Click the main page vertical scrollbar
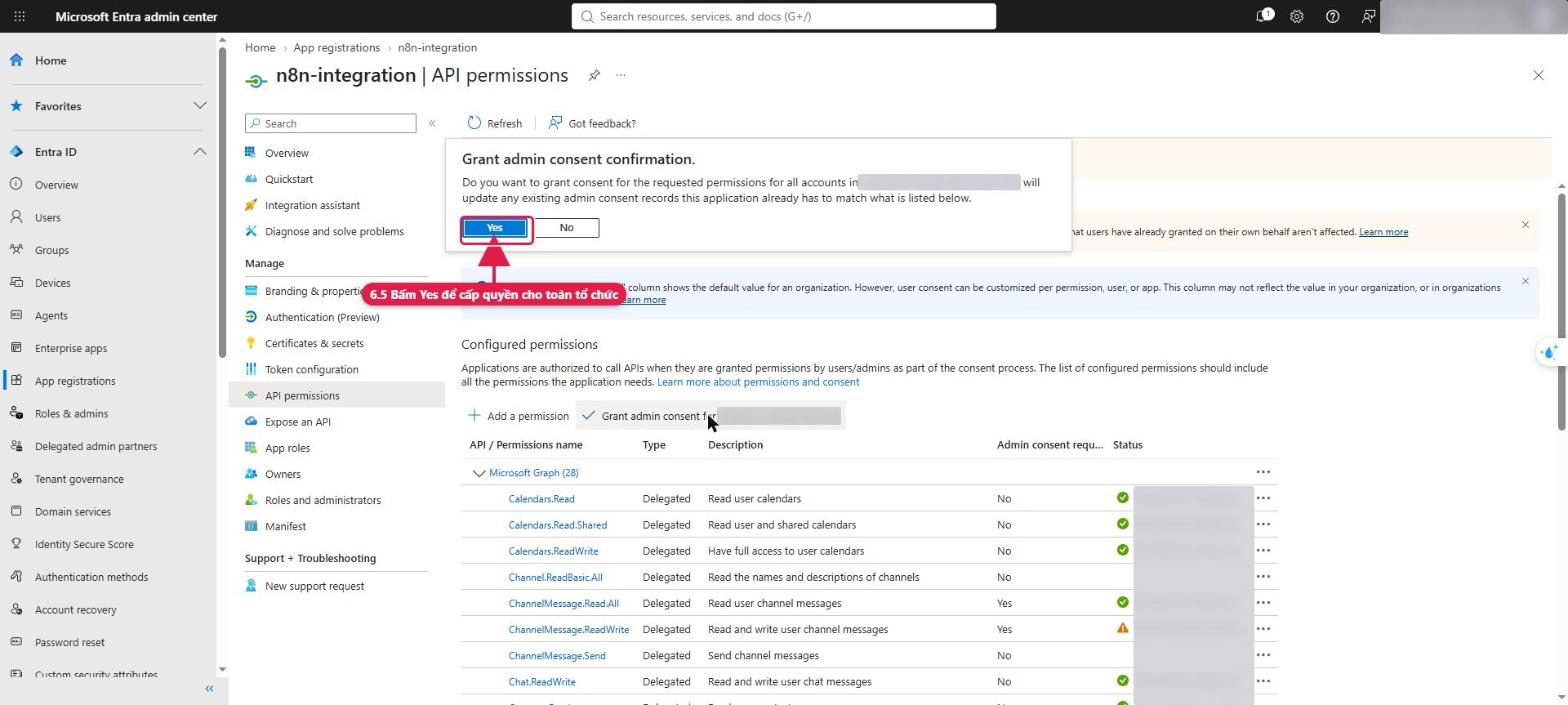The width and height of the screenshot is (1568, 705). pos(1562,311)
